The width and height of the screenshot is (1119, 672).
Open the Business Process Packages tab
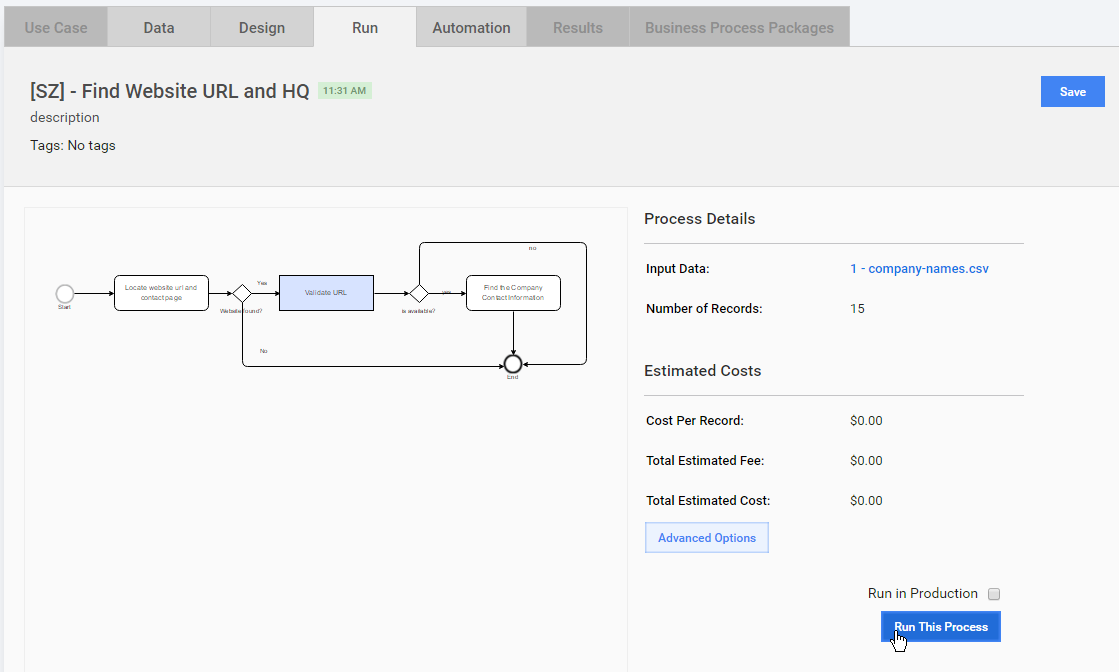tap(739, 27)
